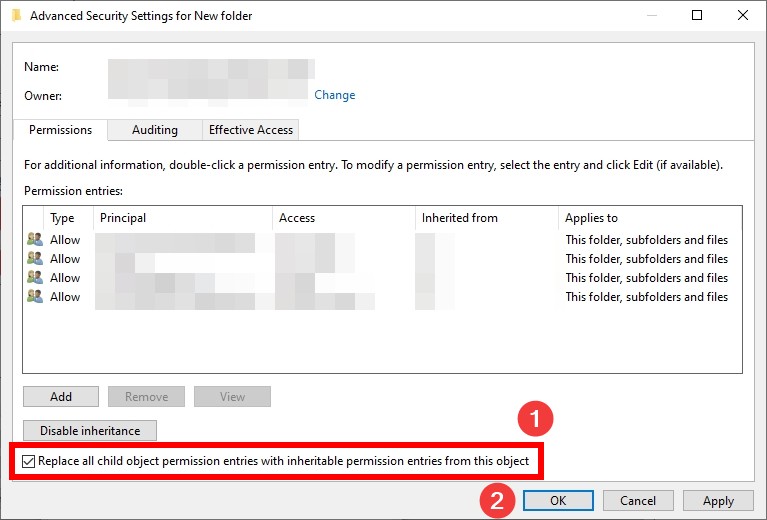
Task: Open the Effective Access tab
Action: pyautogui.click(x=250, y=130)
